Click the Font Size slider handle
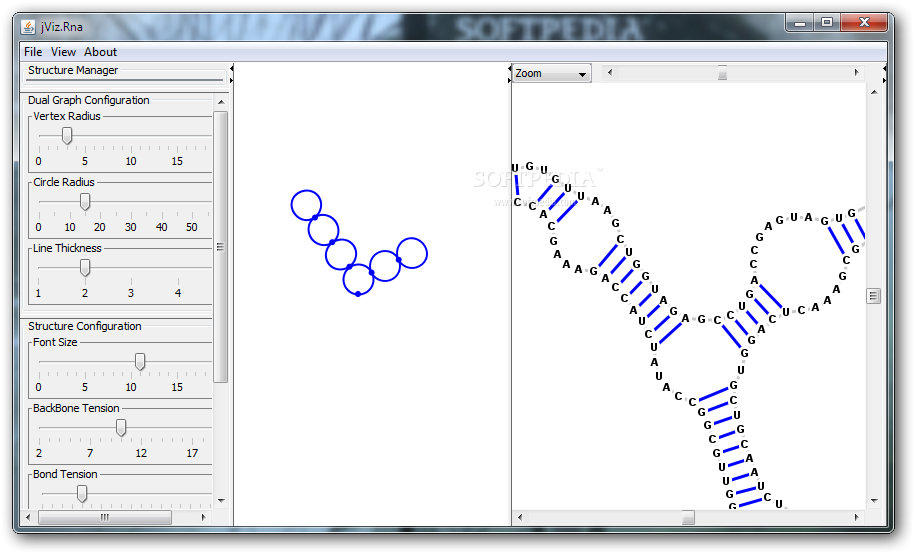915x554 pixels. pos(140,361)
